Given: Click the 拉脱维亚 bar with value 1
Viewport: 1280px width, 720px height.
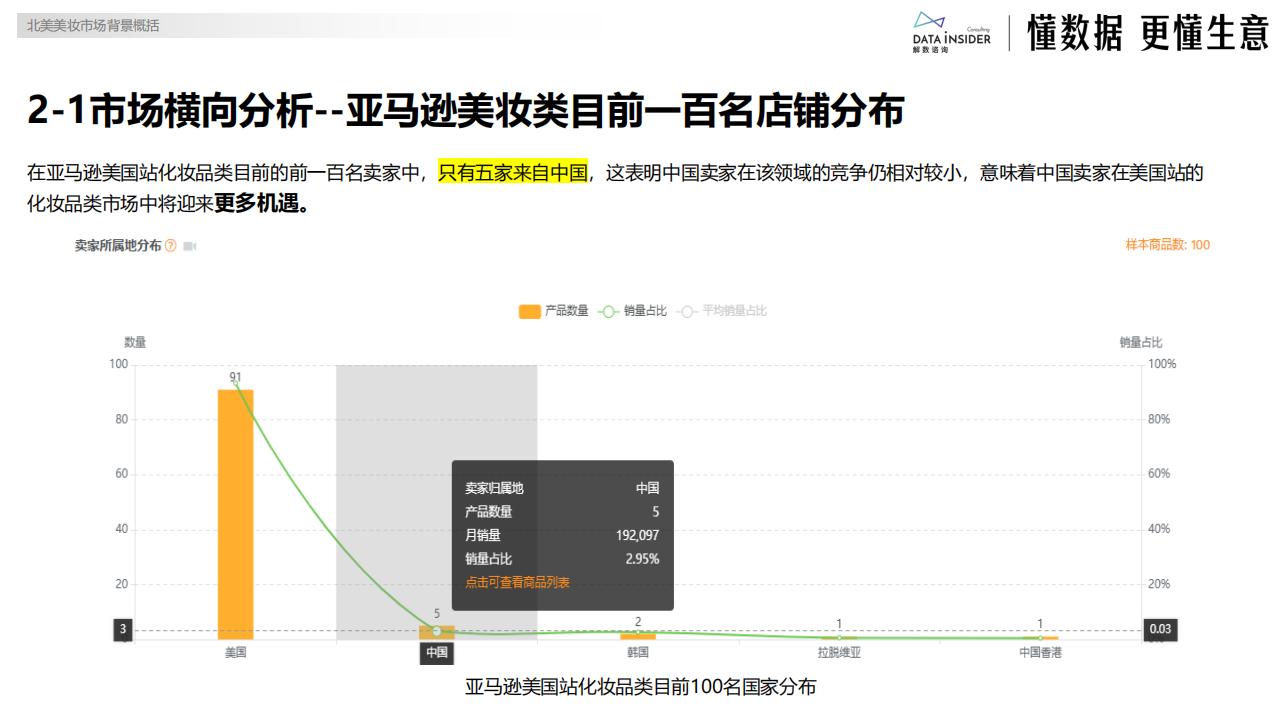Looking at the screenshot, I should pyautogui.click(x=839, y=637).
